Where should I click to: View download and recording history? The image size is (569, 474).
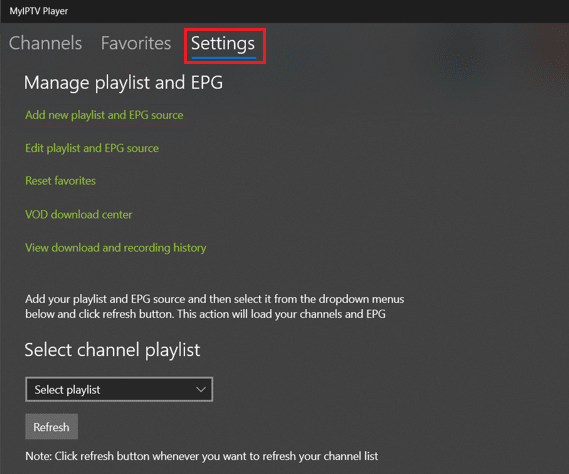[115, 248]
